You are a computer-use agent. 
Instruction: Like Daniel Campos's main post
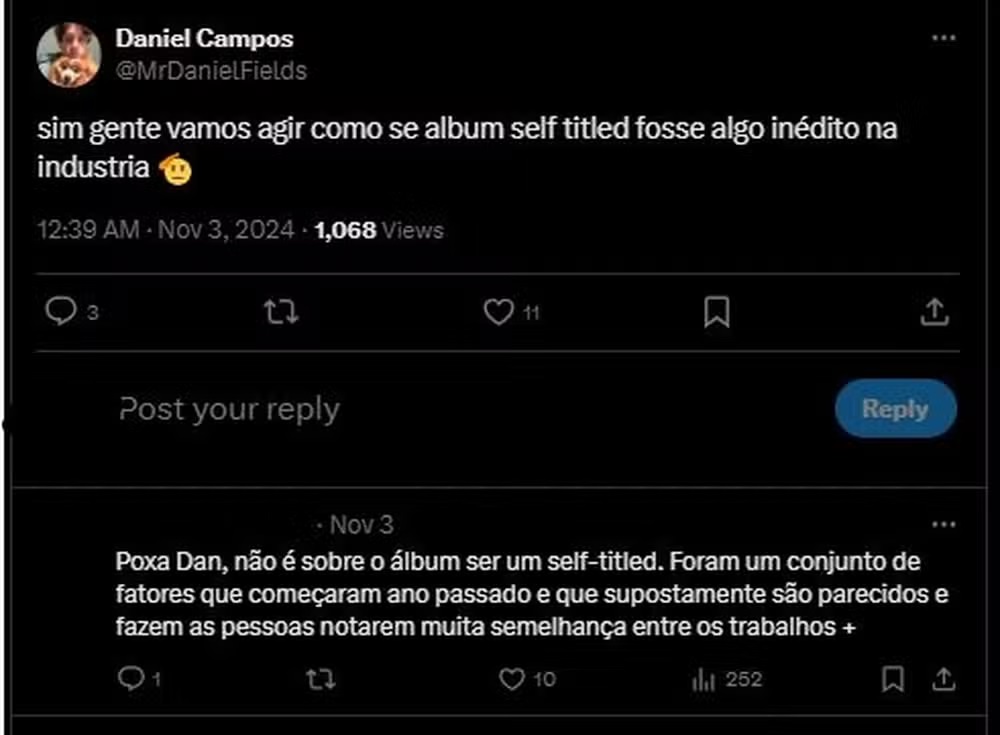[x=498, y=313]
